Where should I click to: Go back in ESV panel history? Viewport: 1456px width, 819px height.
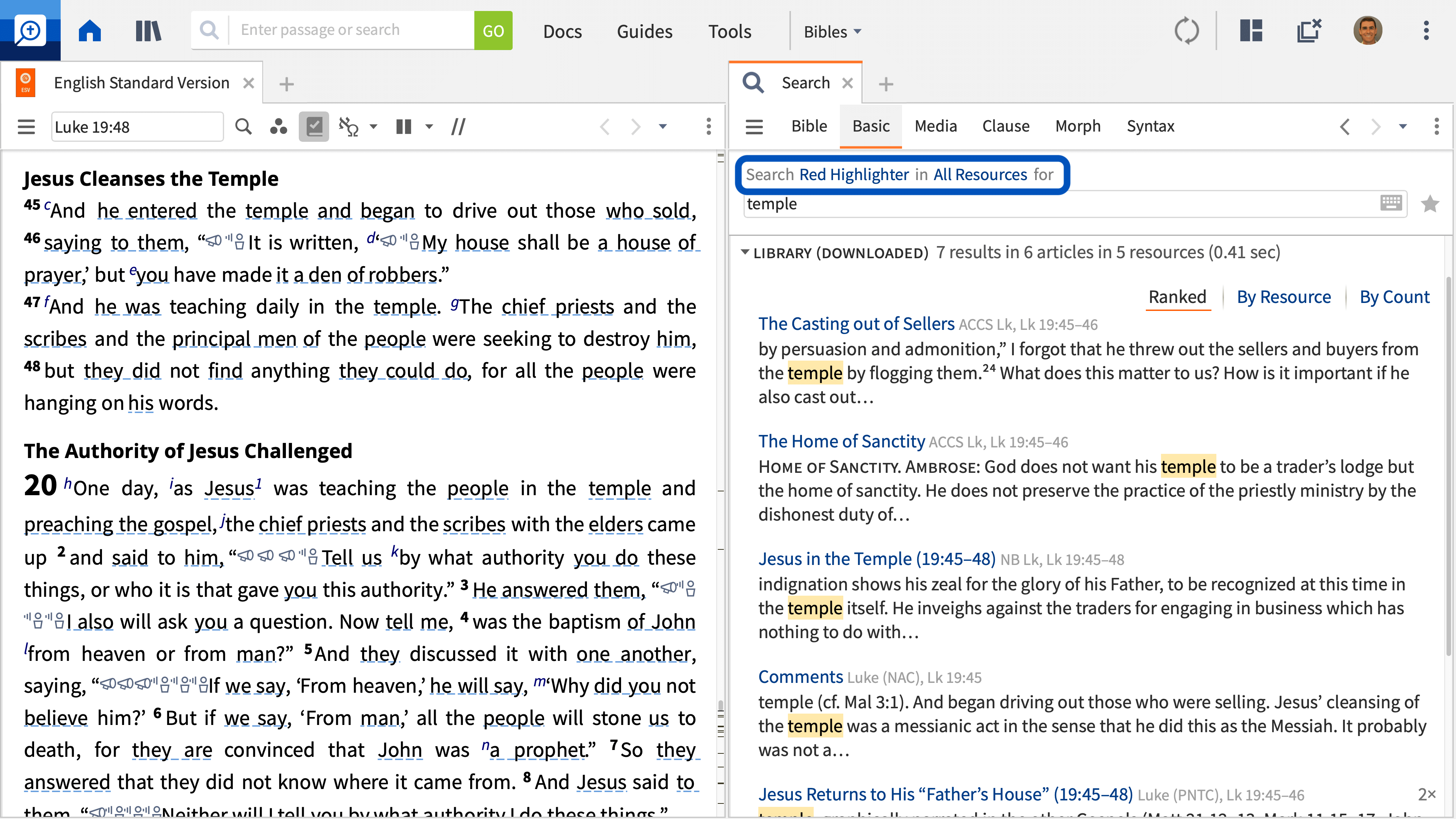605,127
